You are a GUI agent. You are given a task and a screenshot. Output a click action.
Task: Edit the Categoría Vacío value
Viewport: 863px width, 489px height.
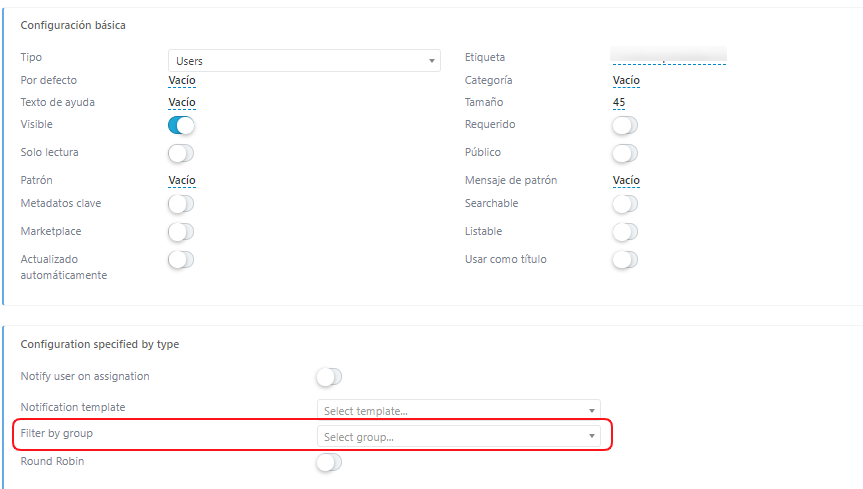(x=626, y=80)
